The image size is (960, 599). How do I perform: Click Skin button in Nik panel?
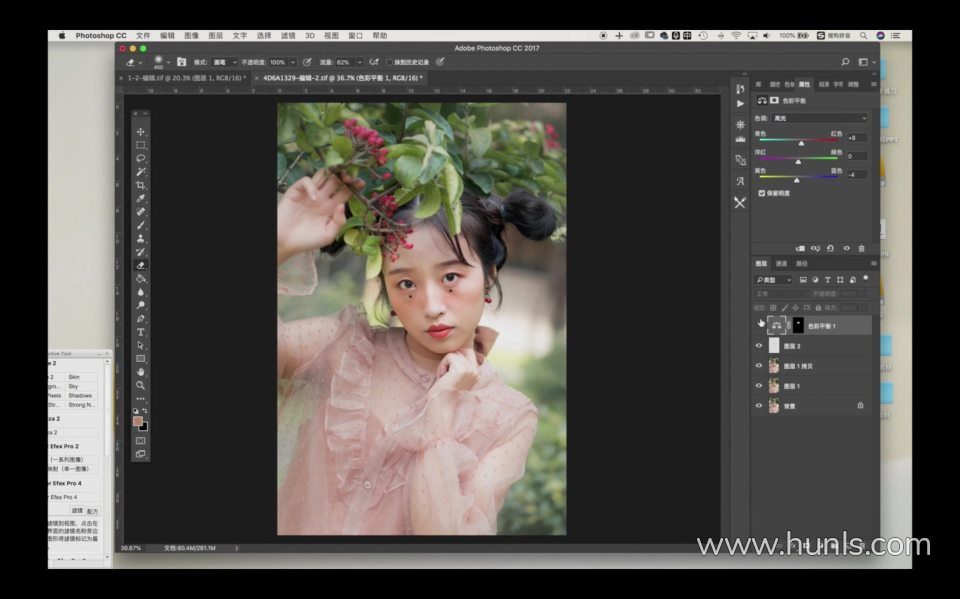click(x=81, y=377)
